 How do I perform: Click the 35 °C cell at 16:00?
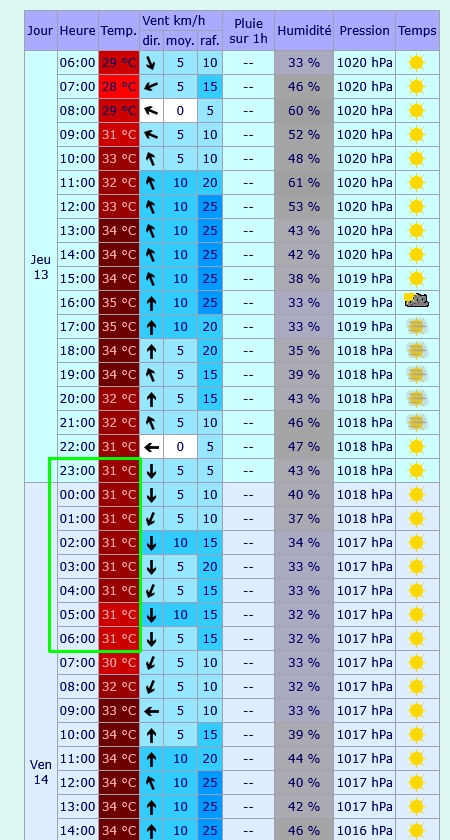(x=119, y=303)
